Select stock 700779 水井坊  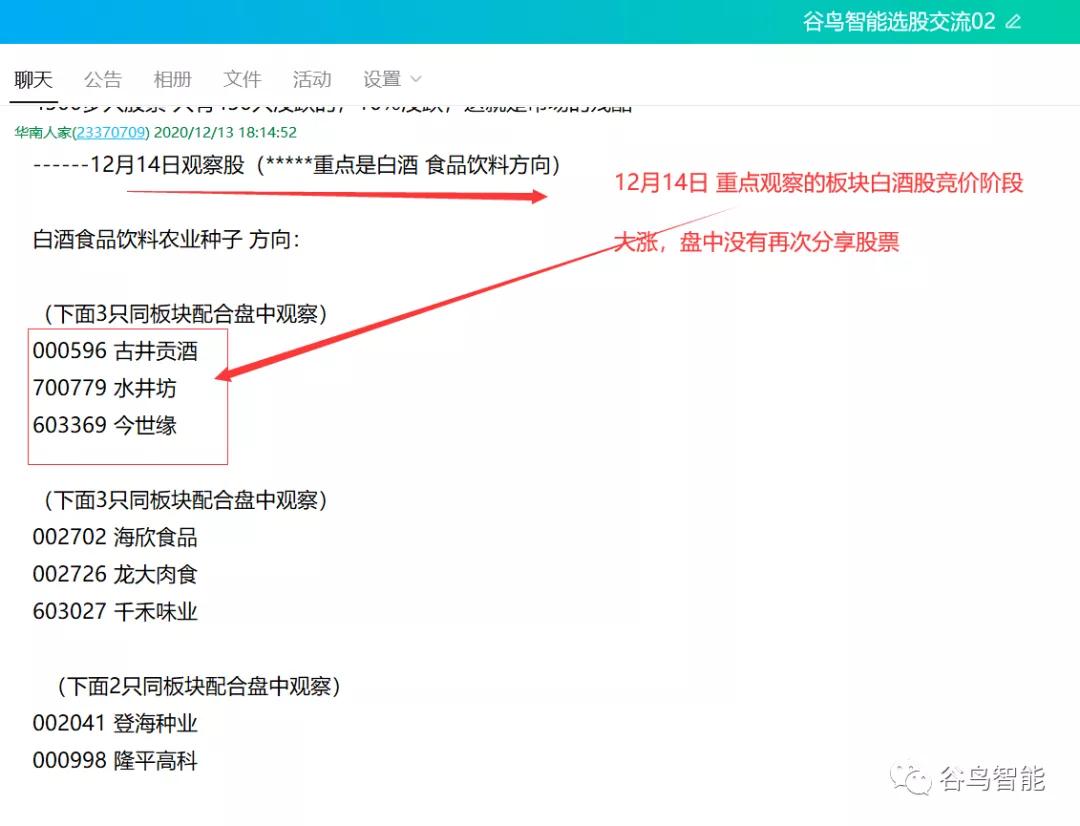click(105, 388)
